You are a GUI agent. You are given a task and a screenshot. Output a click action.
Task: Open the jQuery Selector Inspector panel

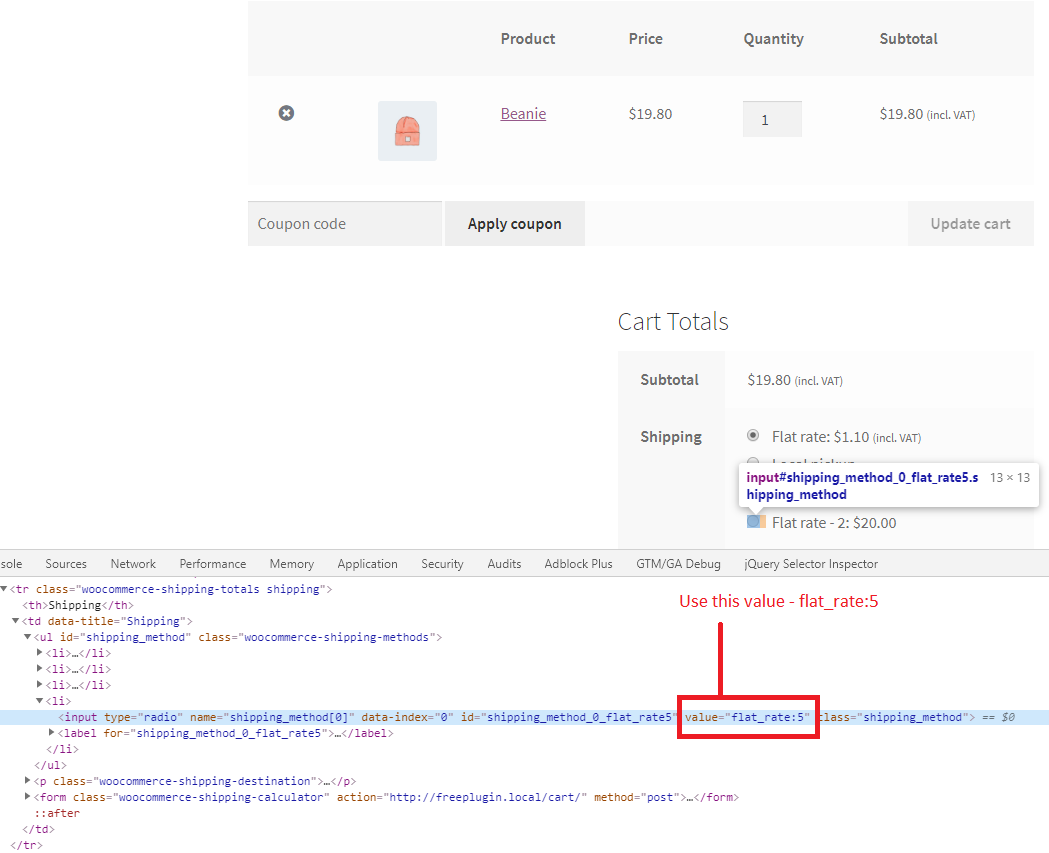tap(808, 563)
